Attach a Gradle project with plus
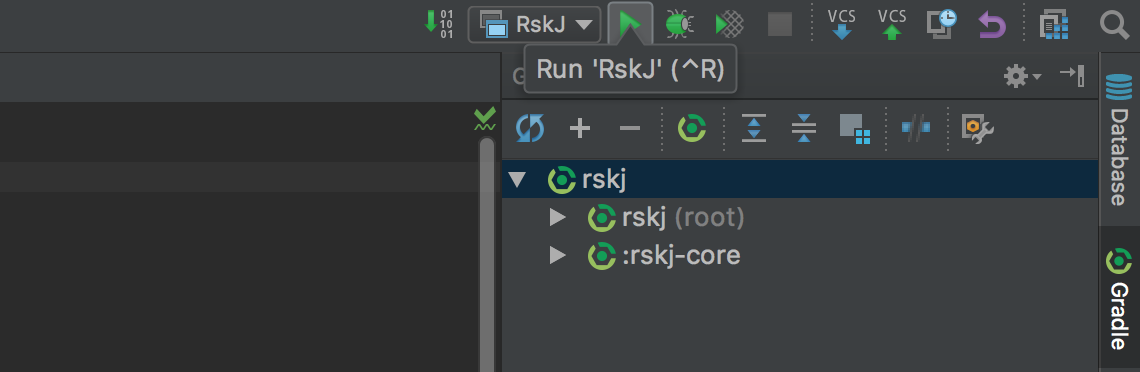The image size is (1140, 372). [579, 129]
